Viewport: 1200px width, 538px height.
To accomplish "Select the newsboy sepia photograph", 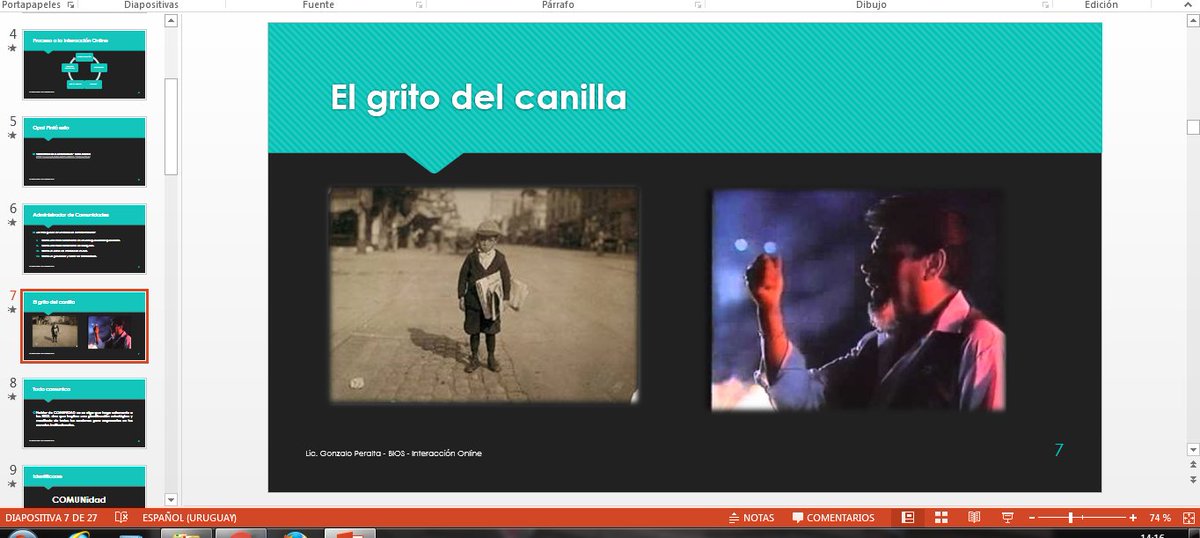I will pyautogui.click(x=483, y=295).
